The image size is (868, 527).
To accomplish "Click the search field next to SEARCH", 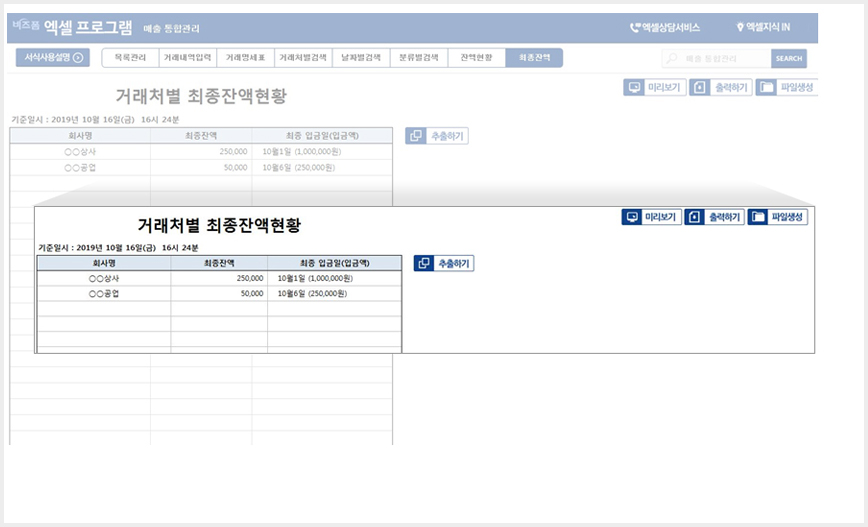I will [x=716, y=58].
